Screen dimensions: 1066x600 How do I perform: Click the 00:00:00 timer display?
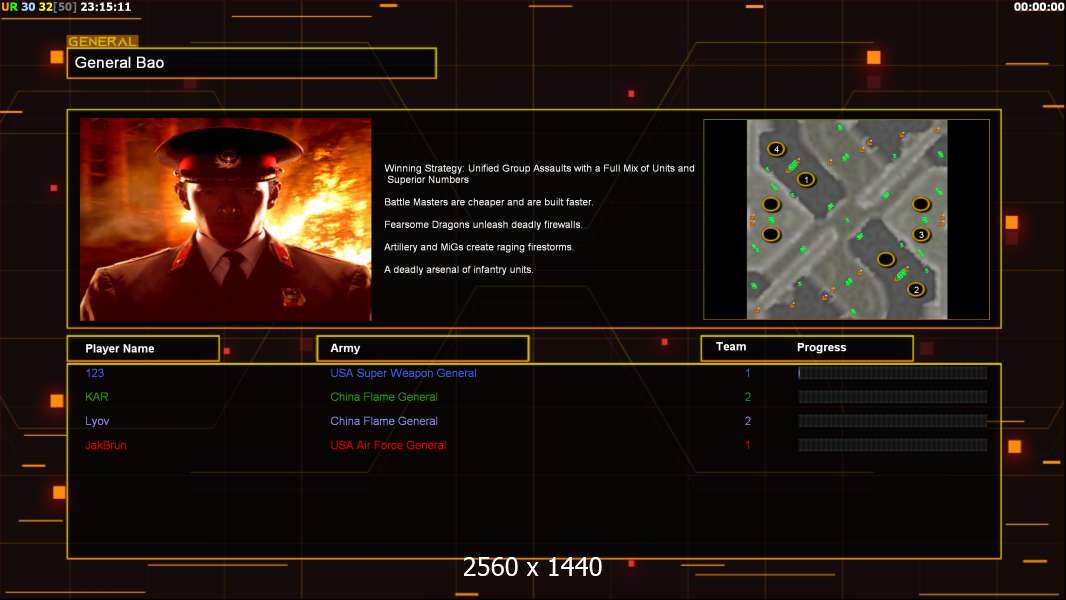tap(1038, 7)
